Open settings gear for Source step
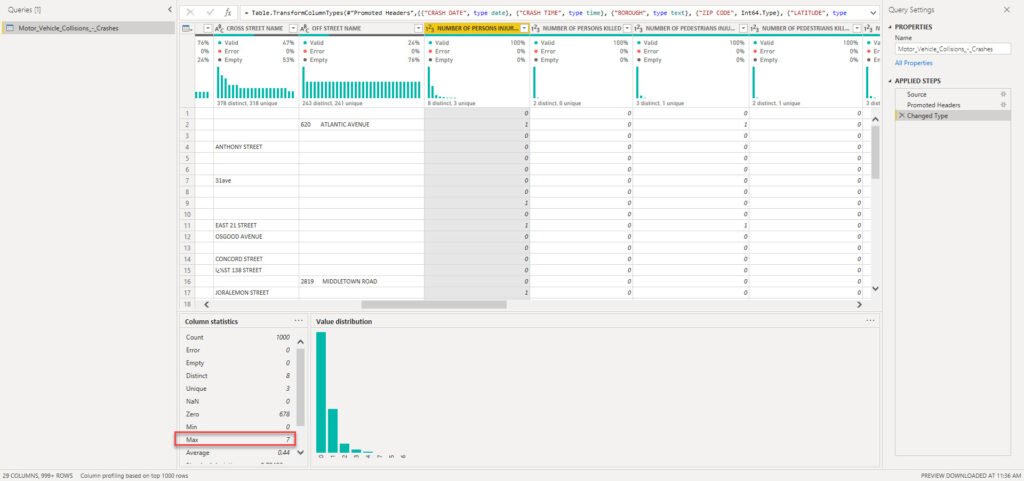1024x481 pixels. (1003, 94)
